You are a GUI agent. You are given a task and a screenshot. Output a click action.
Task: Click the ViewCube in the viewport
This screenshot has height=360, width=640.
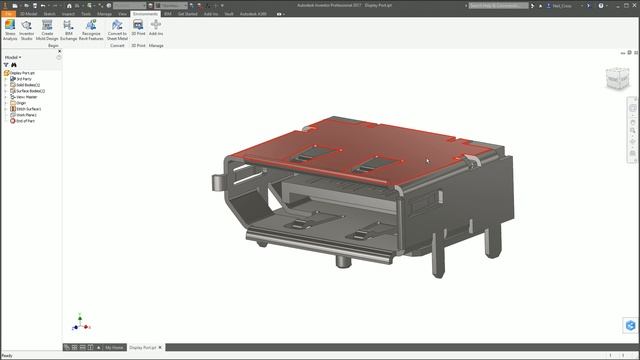(x=617, y=78)
